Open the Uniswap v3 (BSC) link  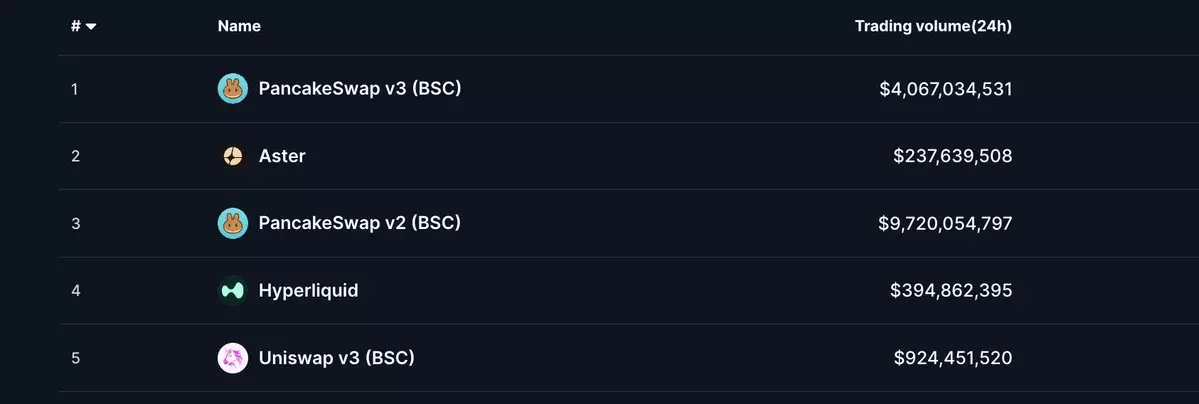click(x=336, y=358)
